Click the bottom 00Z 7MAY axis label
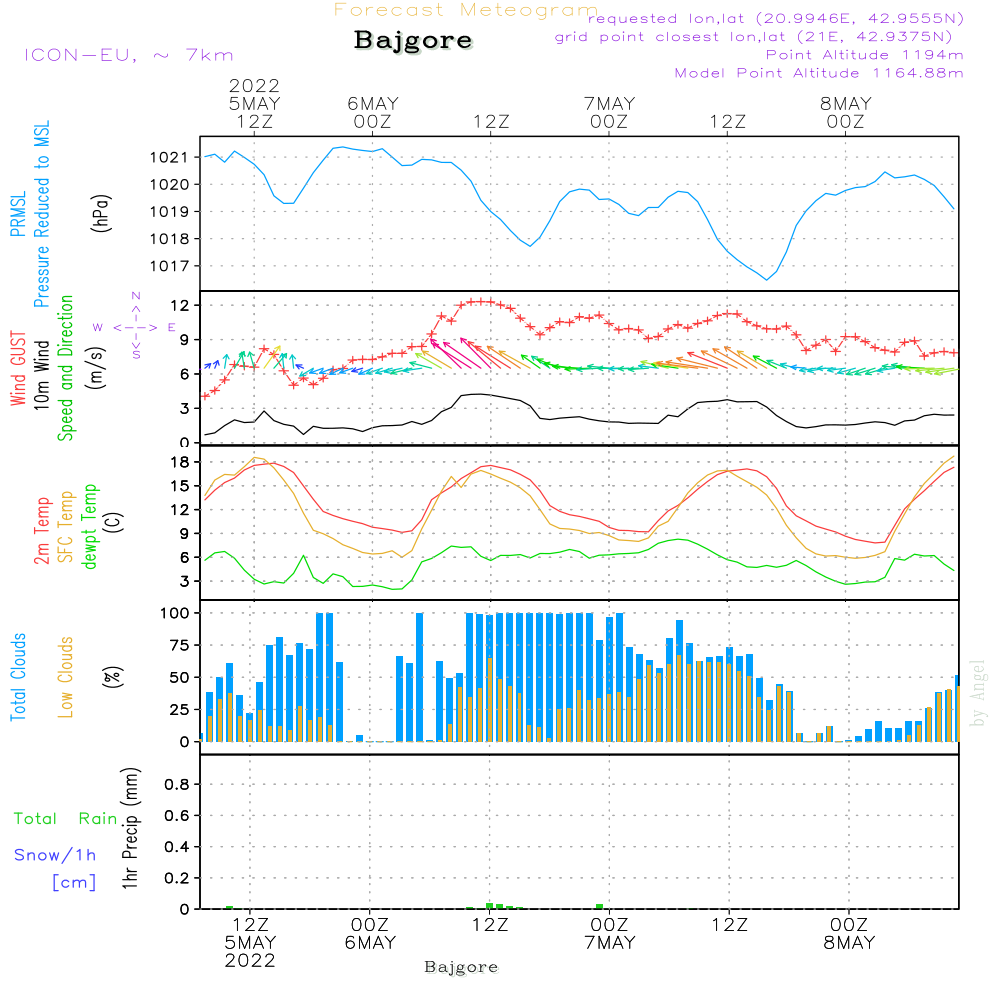The width and height of the screenshot is (1000, 1000). tap(610, 934)
